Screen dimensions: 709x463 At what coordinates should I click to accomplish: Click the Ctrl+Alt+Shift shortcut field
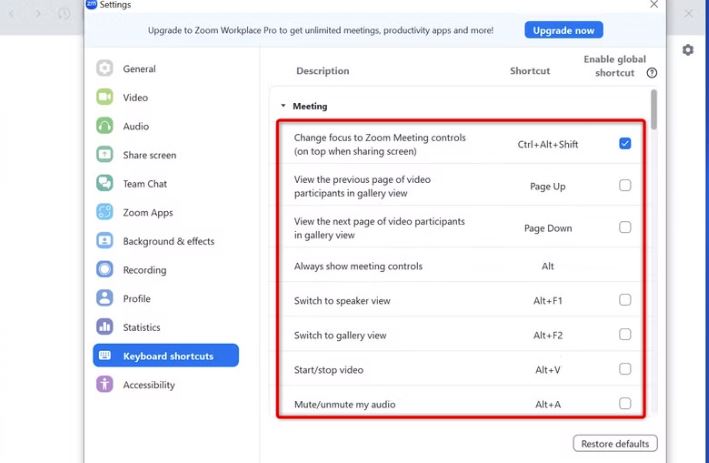click(548, 144)
